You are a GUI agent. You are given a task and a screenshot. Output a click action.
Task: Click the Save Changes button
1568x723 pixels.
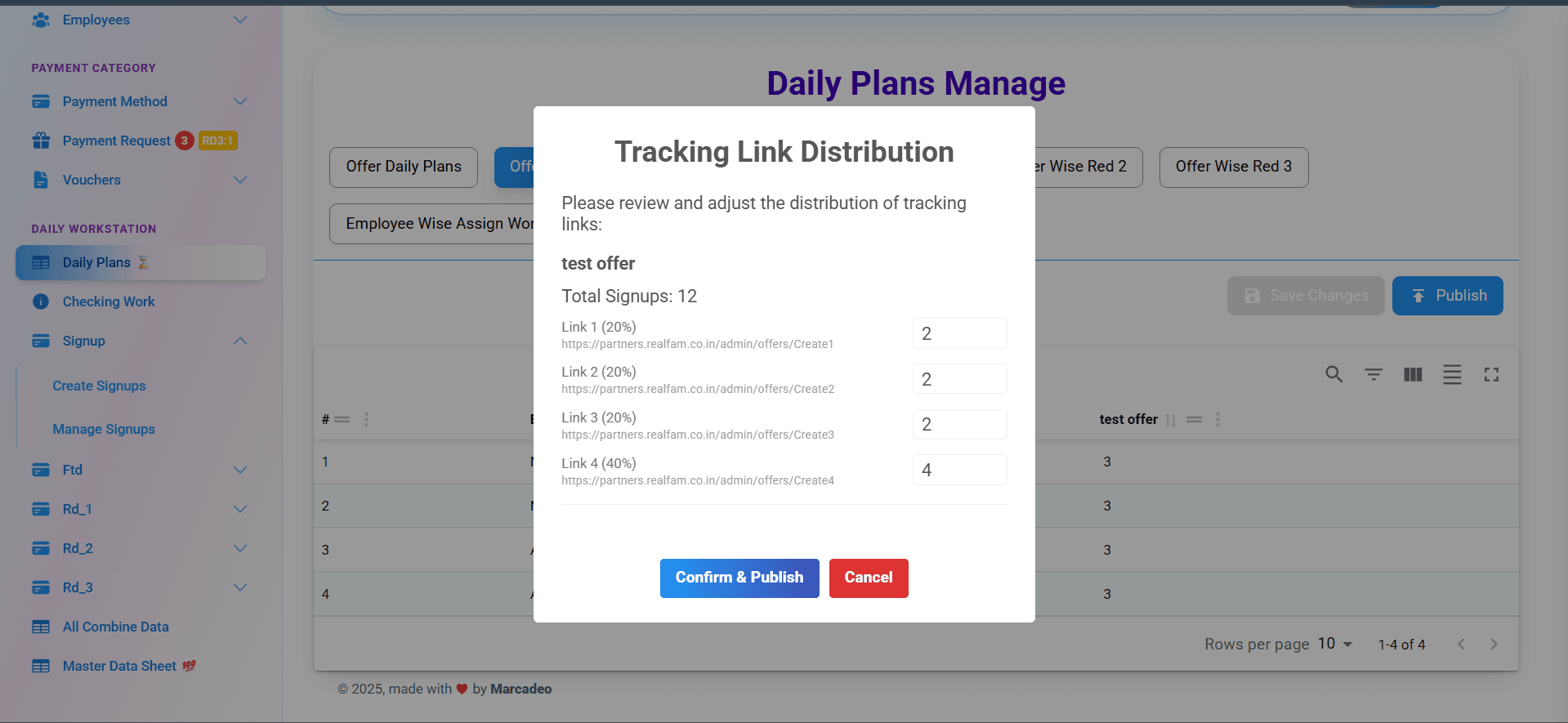click(x=1306, y=296)
